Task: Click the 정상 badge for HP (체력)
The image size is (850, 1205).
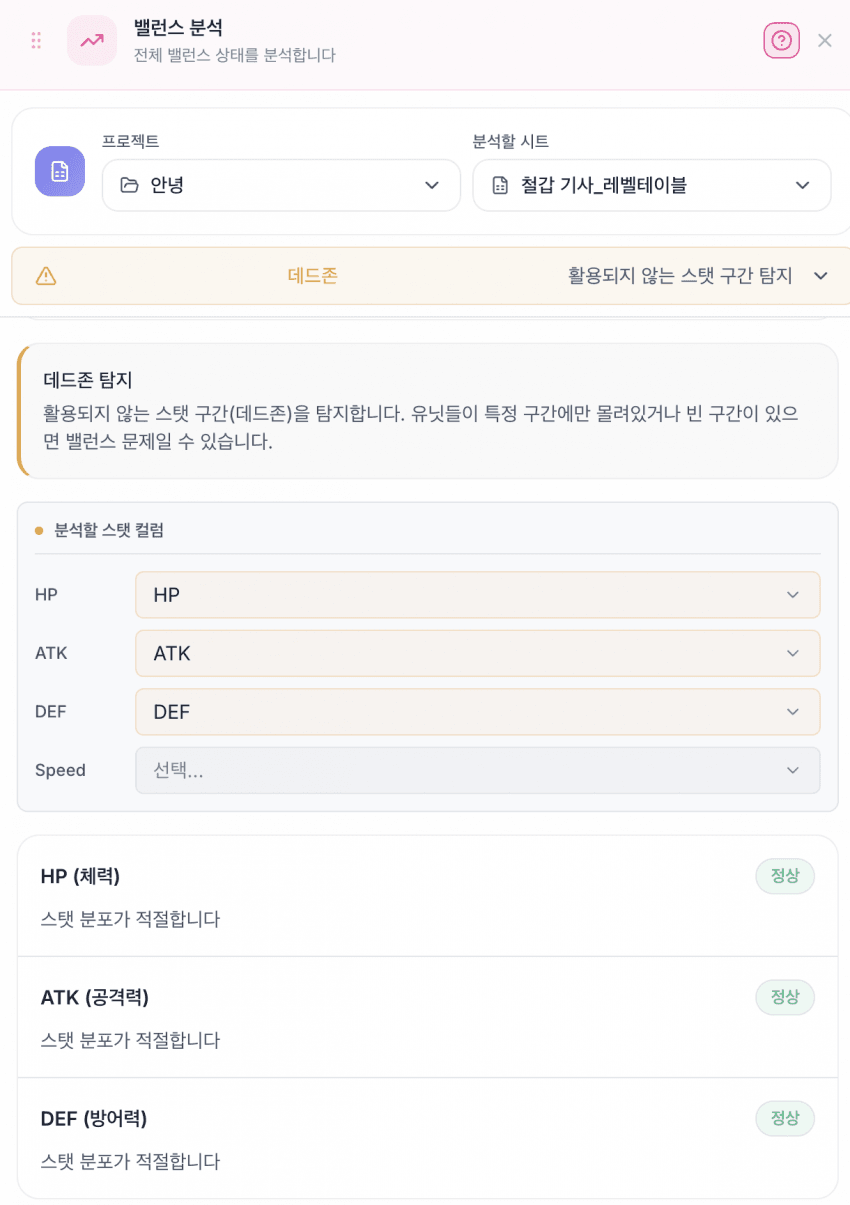Action: (x=784, y=876)
